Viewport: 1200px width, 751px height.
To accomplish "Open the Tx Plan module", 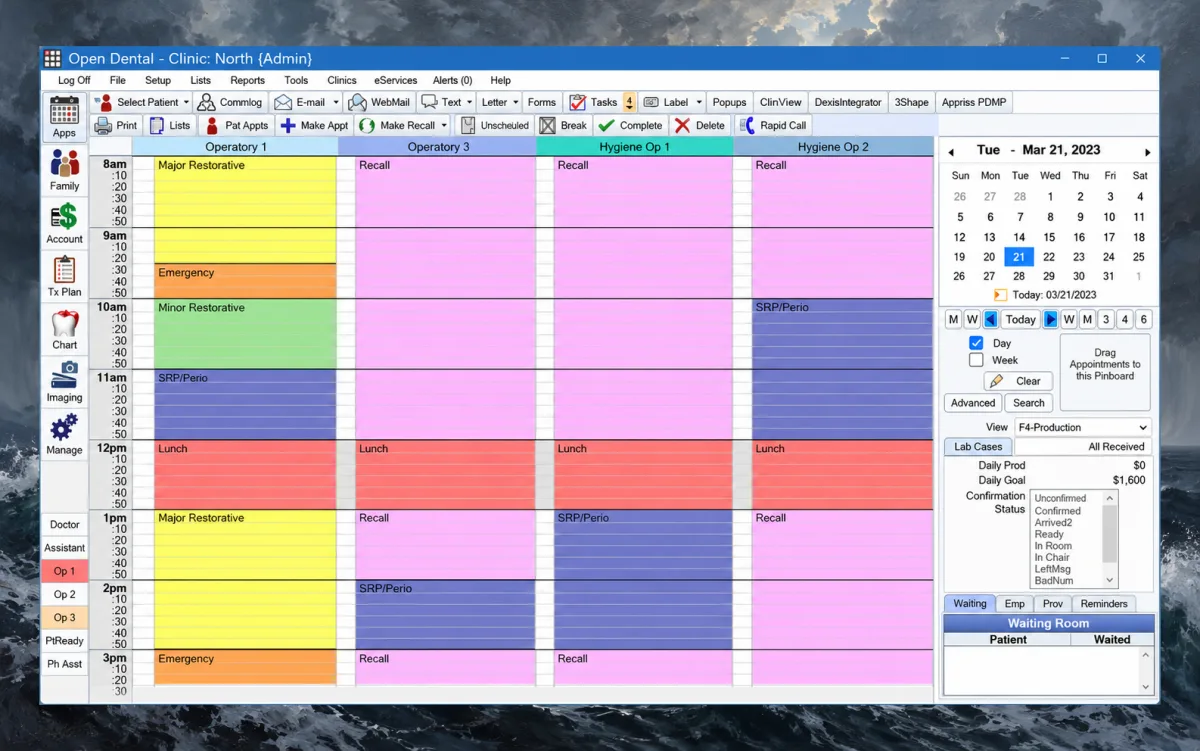I will 64,276.
